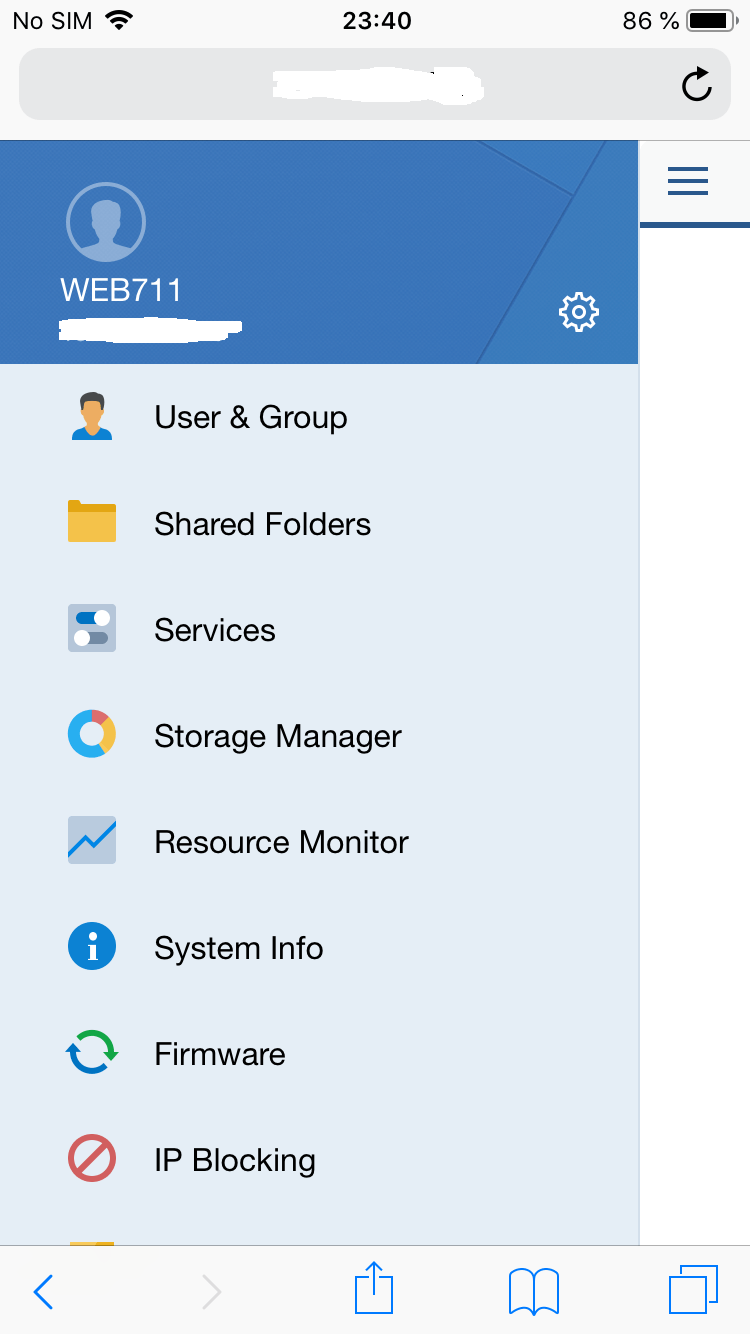Click the Storage Manager donut chart icon
This screenshot has height=1334, width=750.
92,735
